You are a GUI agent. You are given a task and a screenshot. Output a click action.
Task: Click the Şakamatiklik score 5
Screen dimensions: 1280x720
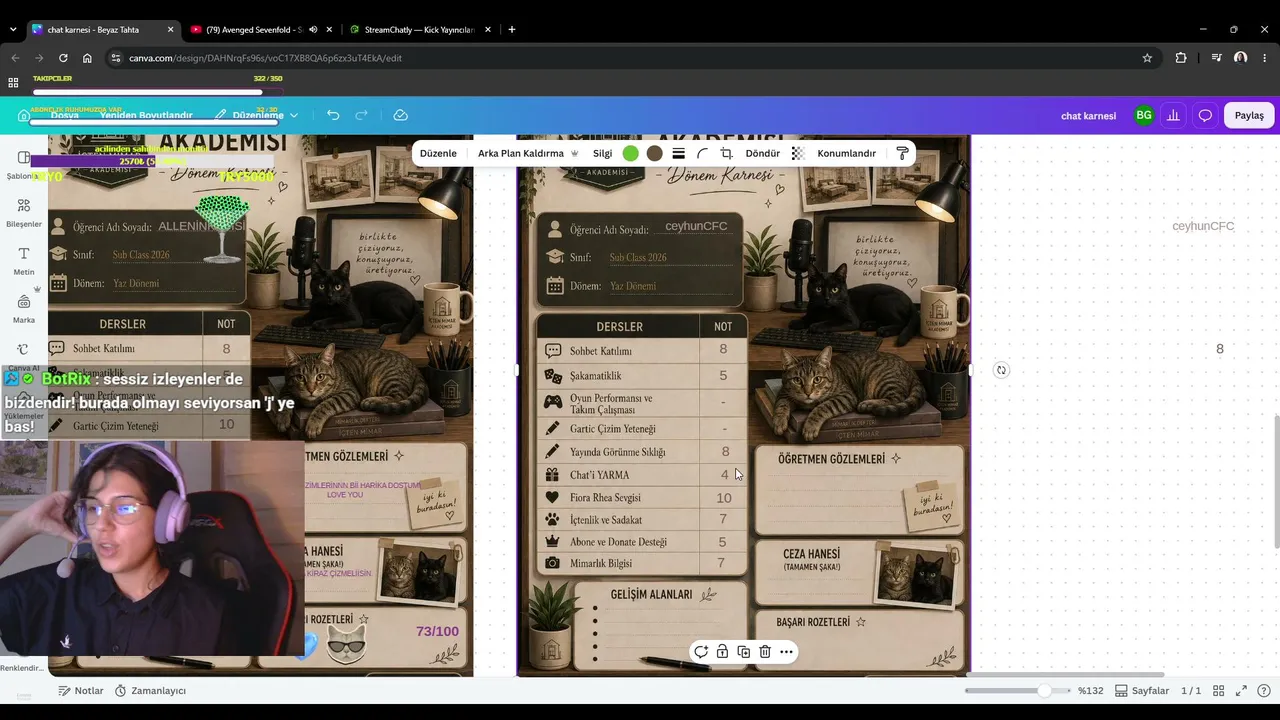[x=723, y=375]
